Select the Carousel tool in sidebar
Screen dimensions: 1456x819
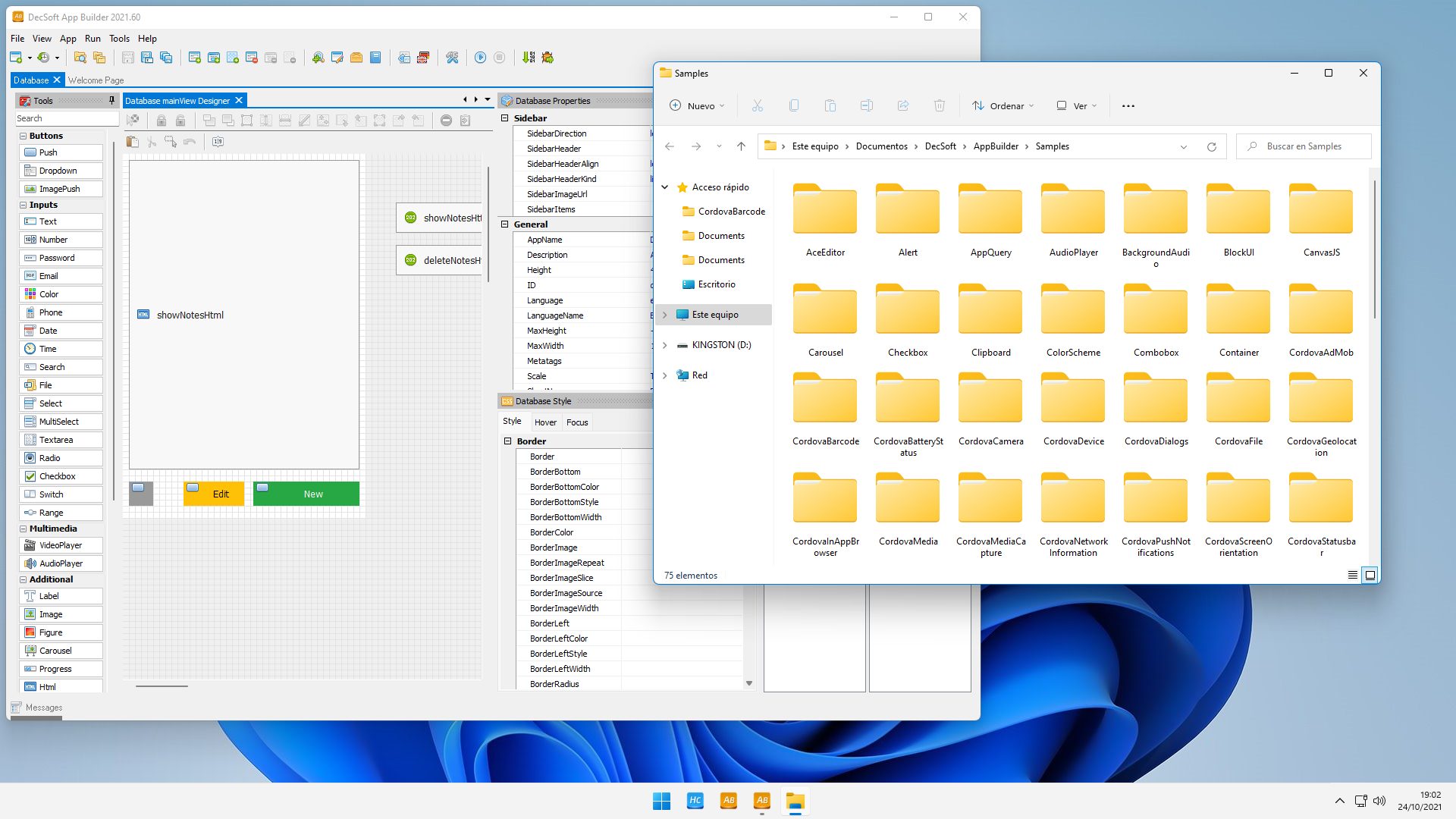pyautogui.click(x=55, y=650)
